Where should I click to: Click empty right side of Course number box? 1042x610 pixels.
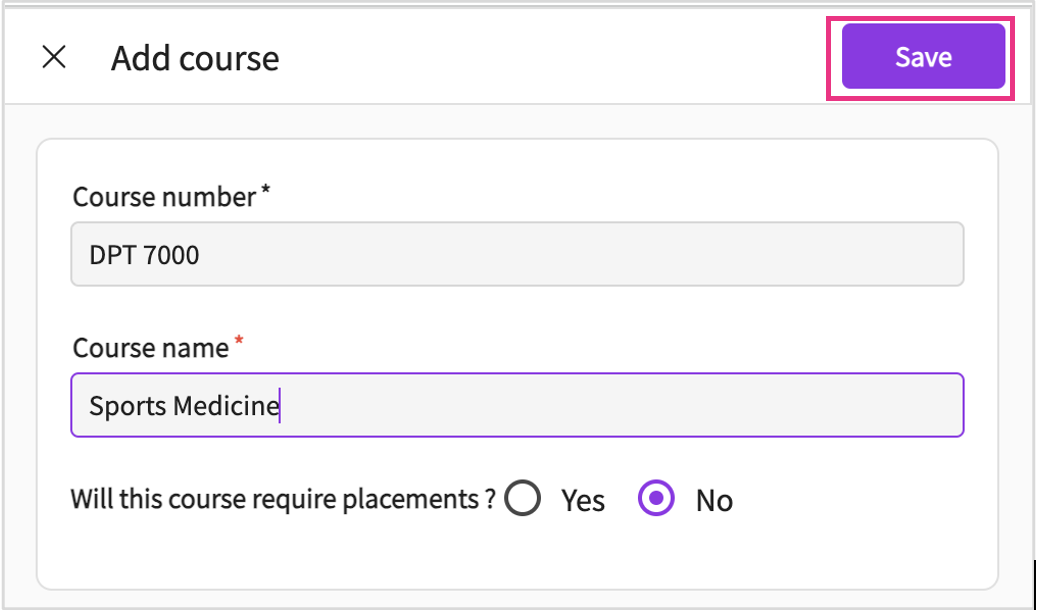[x=800, y=255]
